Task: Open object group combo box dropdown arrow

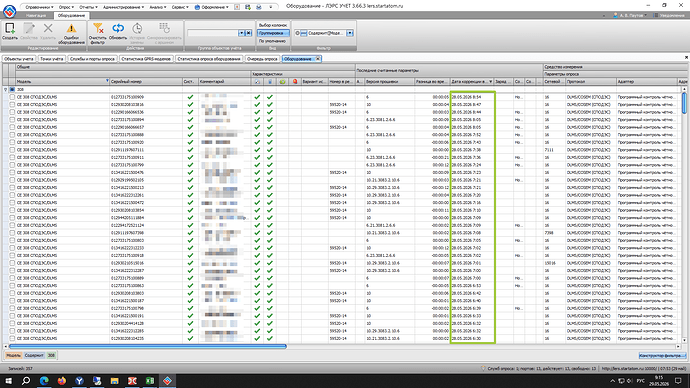Action: pos(241,33)
